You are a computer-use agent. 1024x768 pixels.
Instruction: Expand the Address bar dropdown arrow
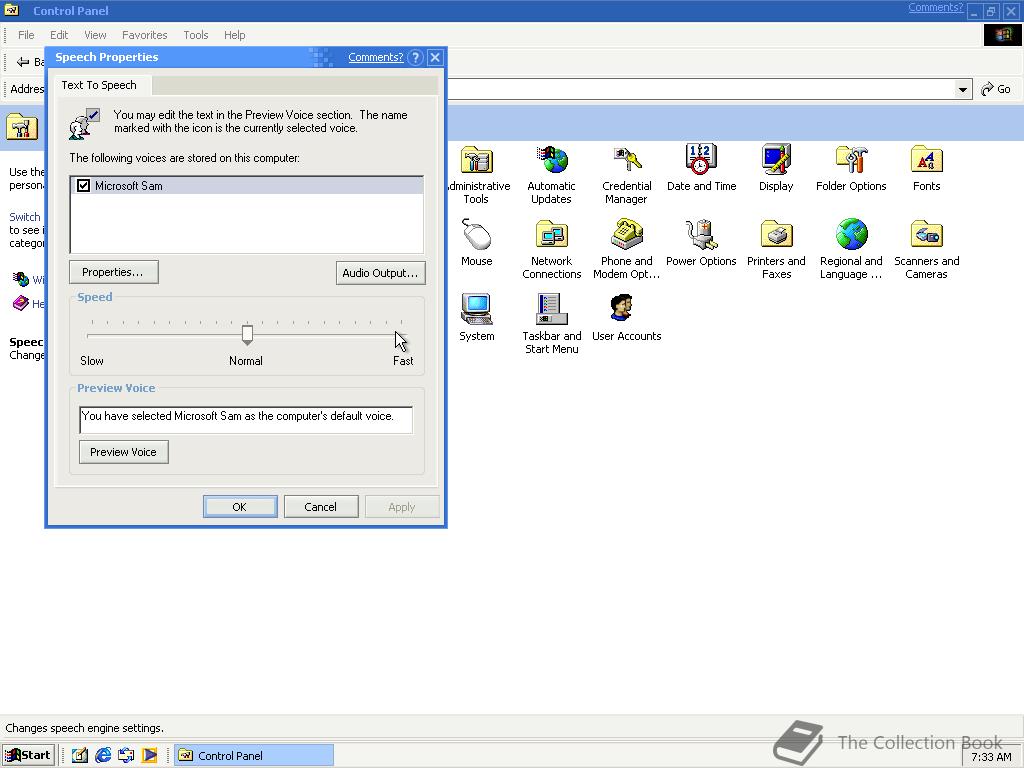(963, 89)
